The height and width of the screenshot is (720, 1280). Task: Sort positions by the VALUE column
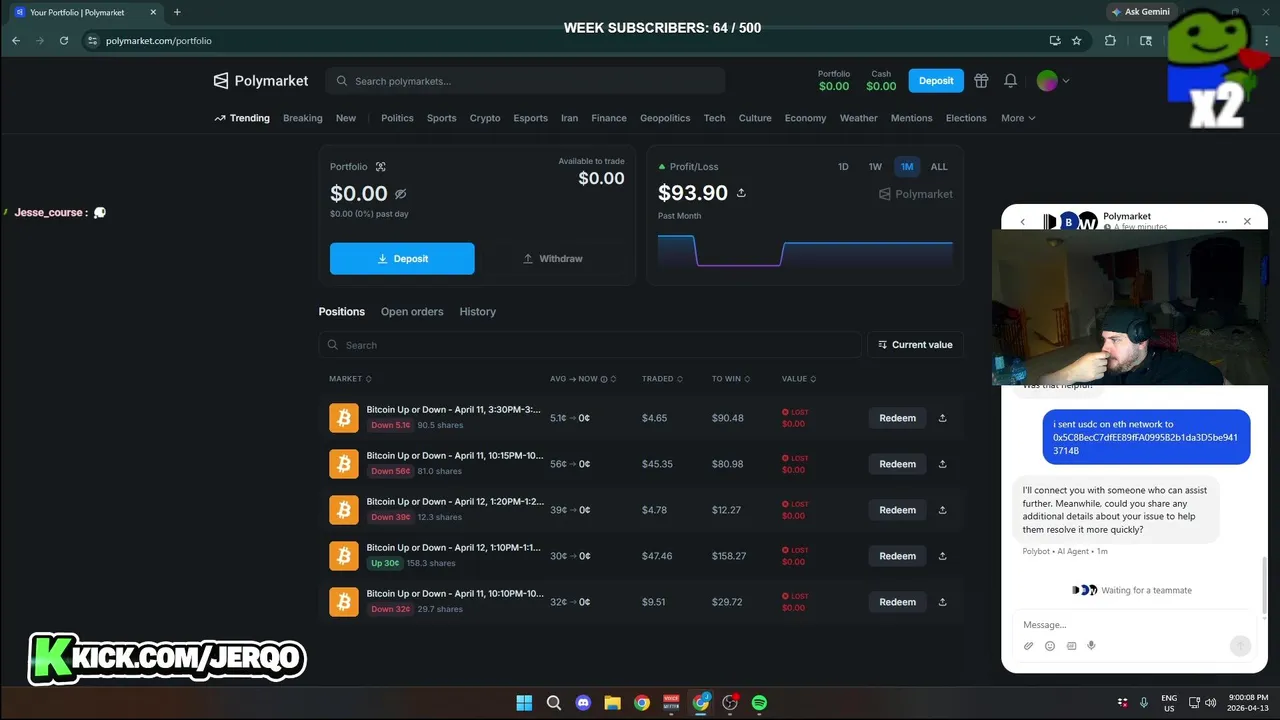799,379
